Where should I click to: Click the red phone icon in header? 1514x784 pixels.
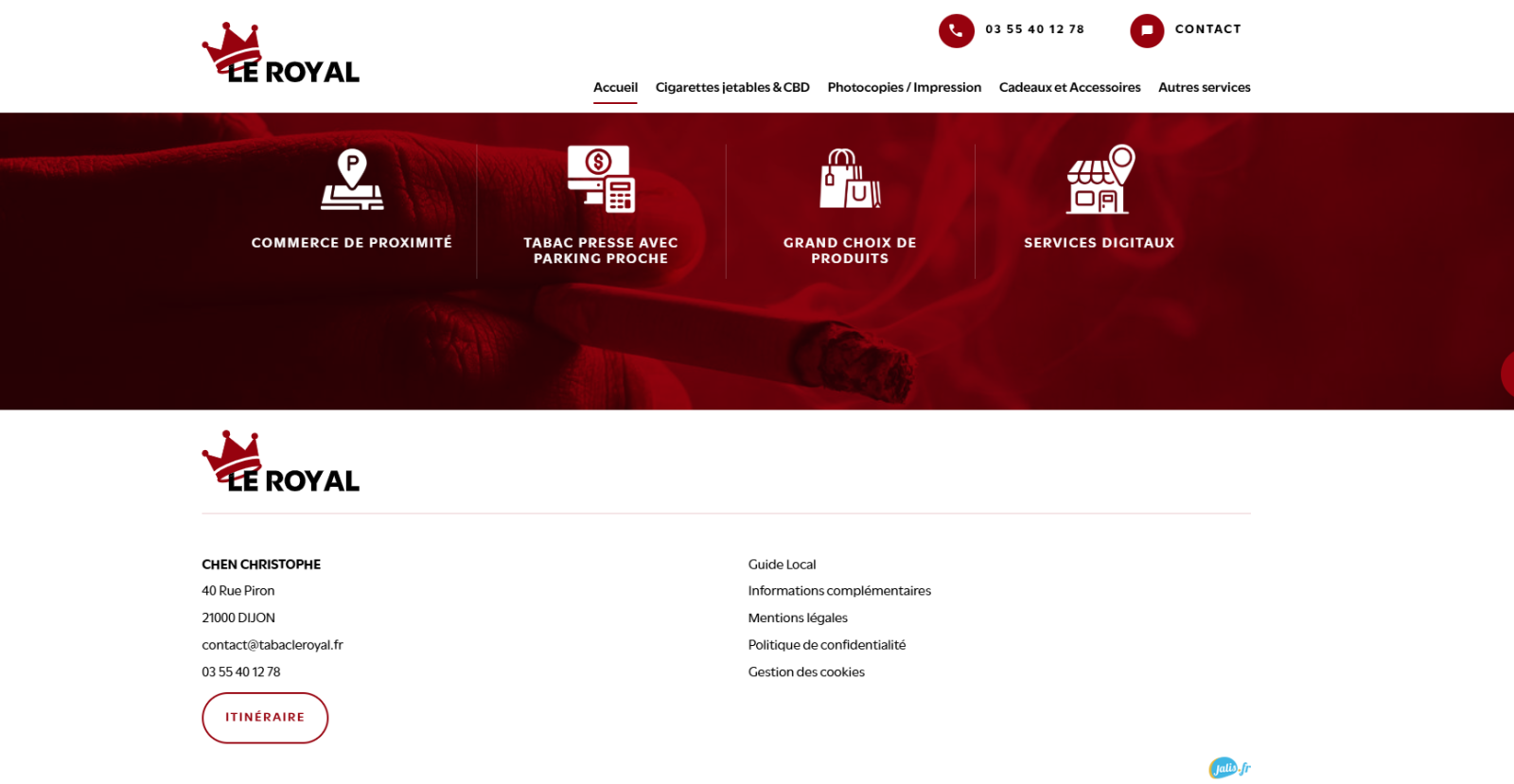point(956,30)
